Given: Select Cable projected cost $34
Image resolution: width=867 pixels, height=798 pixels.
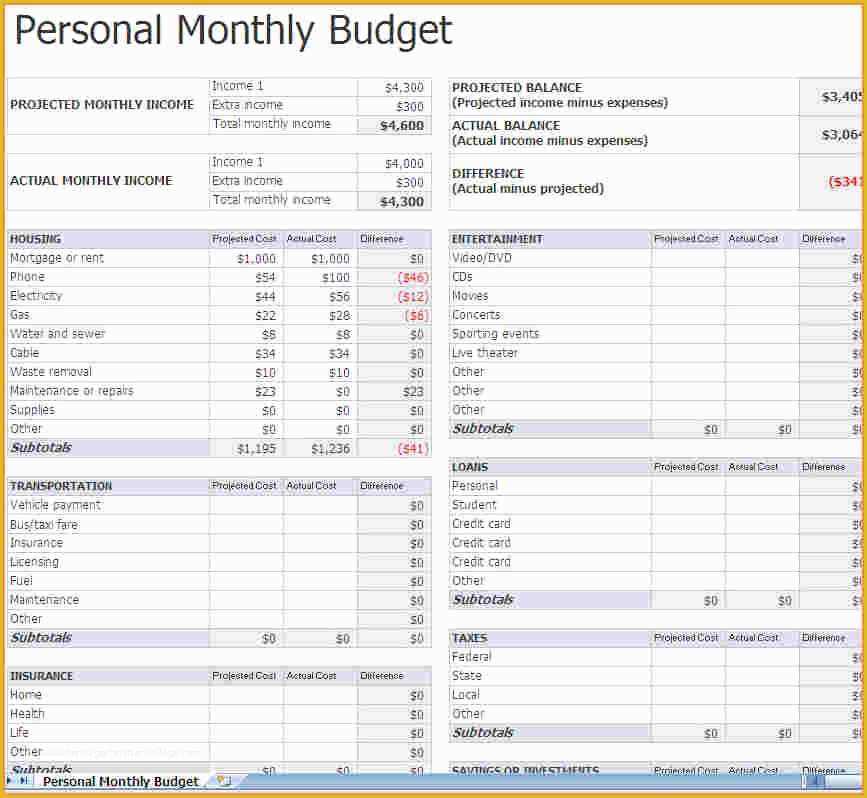Looking at the screenshot, I should coord(246,353).
